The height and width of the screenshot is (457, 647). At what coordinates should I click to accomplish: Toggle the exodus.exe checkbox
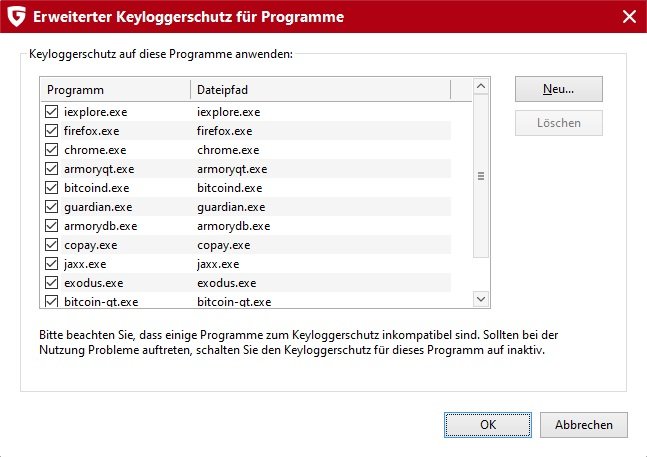click(52, 283)
